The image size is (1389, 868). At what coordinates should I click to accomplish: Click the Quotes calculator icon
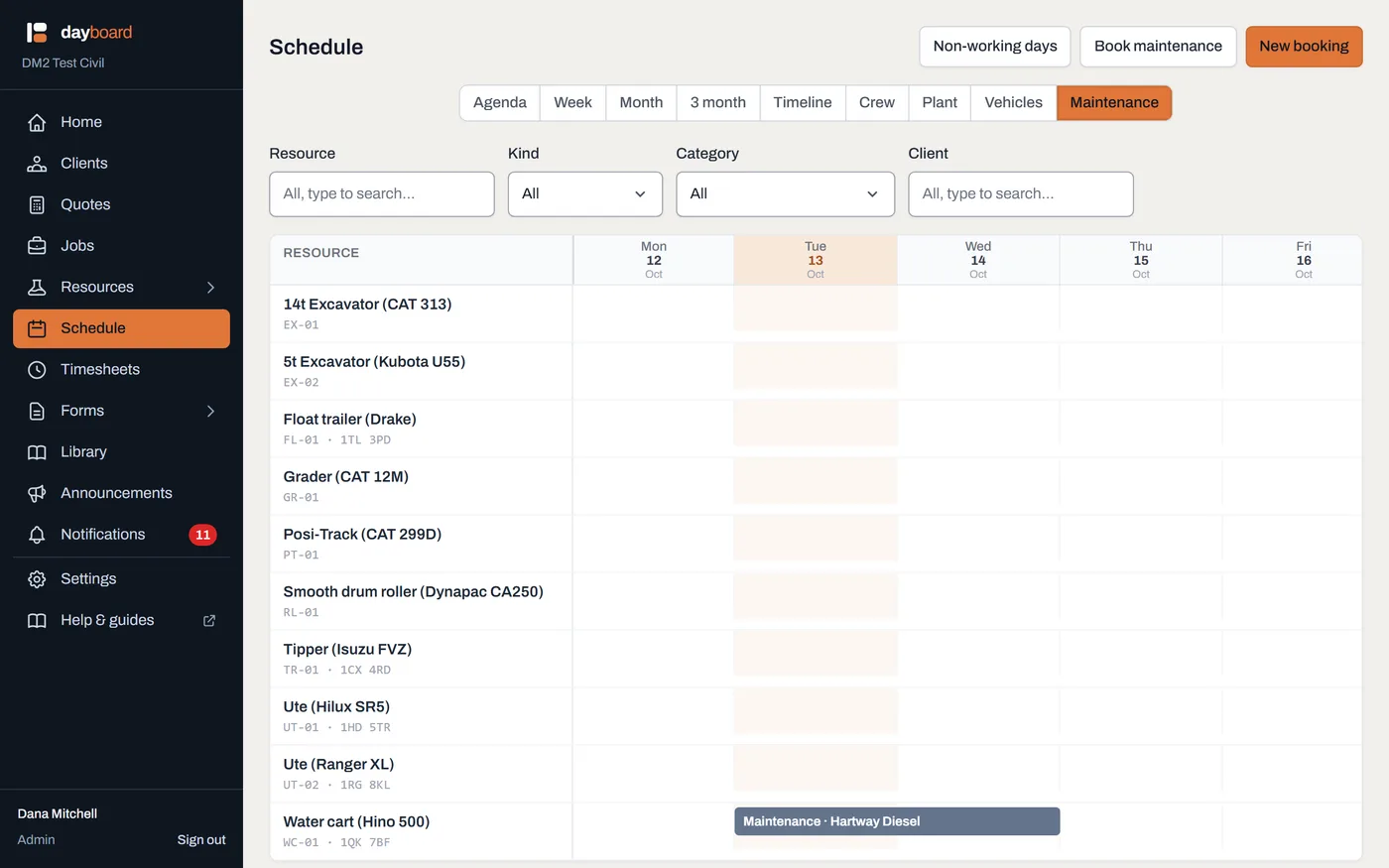(37, 204)
